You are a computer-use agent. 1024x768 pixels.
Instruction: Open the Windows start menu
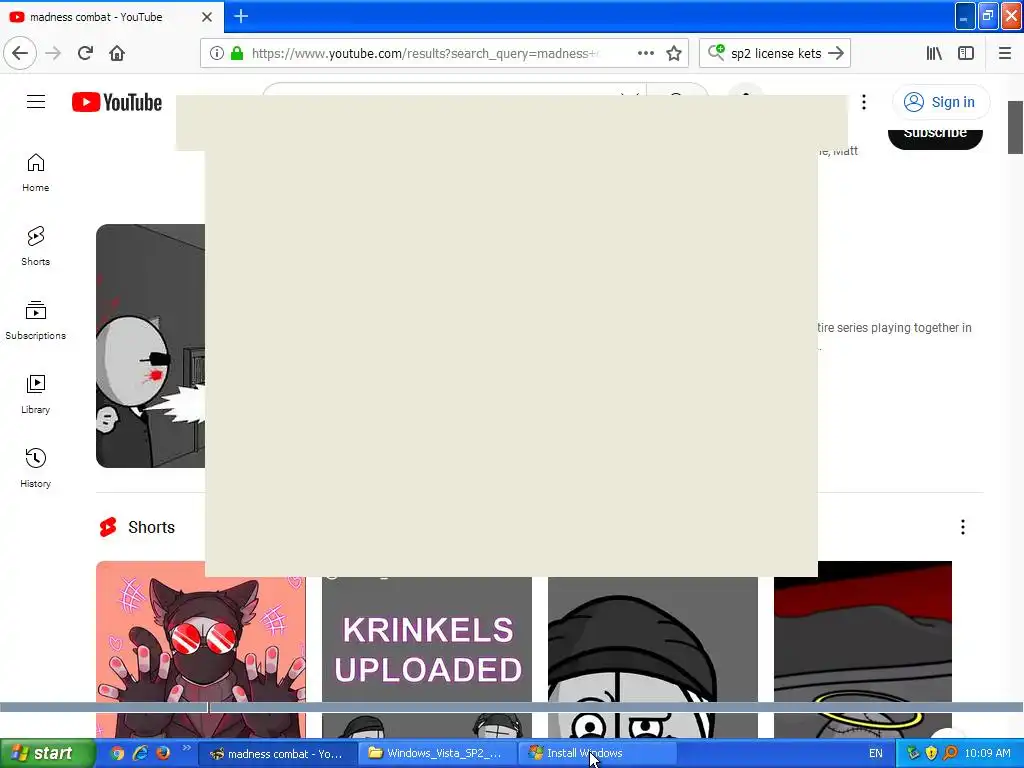(x=46, y=753)
